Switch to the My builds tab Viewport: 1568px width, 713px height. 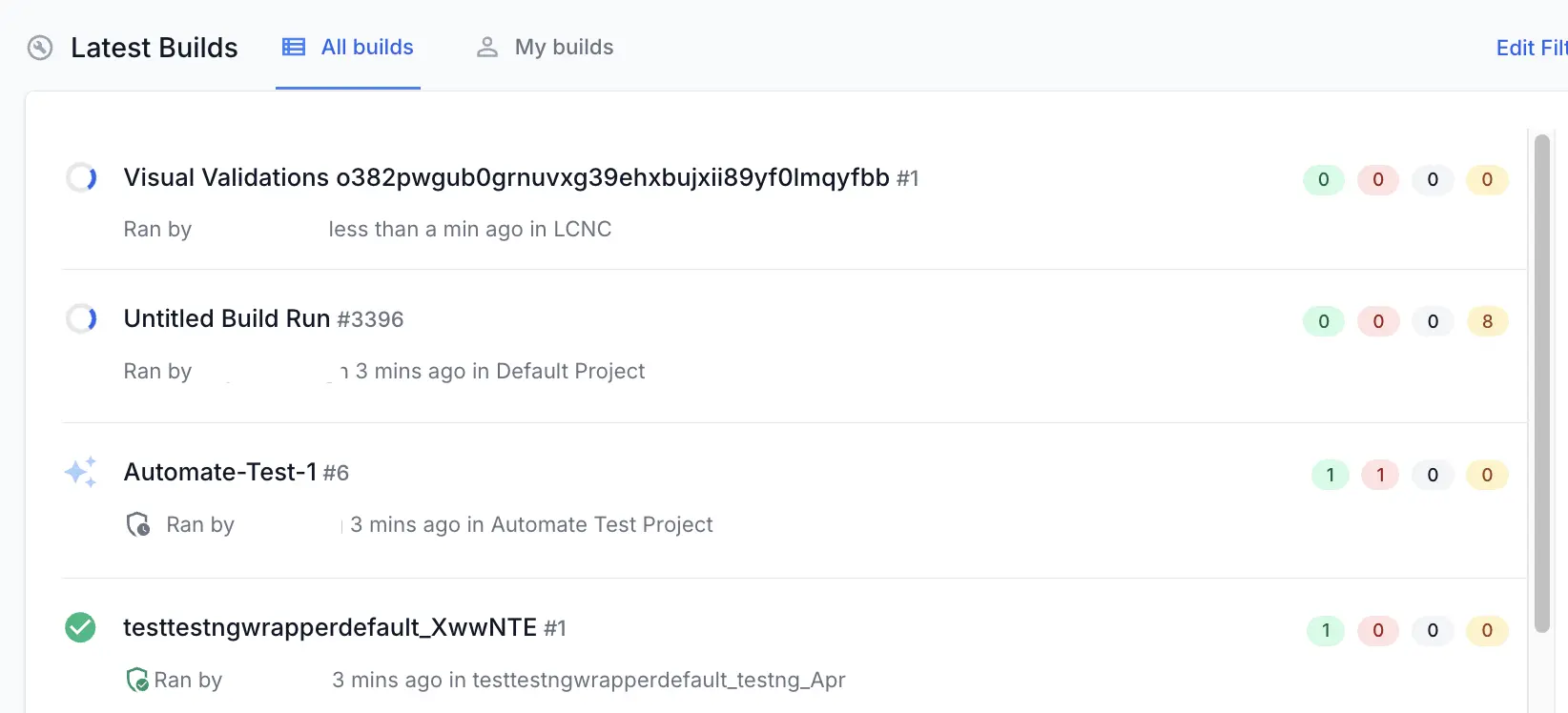pos(564,48)
